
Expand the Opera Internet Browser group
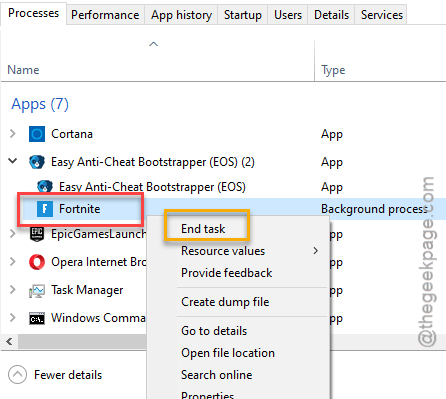[x=13, y=262]
